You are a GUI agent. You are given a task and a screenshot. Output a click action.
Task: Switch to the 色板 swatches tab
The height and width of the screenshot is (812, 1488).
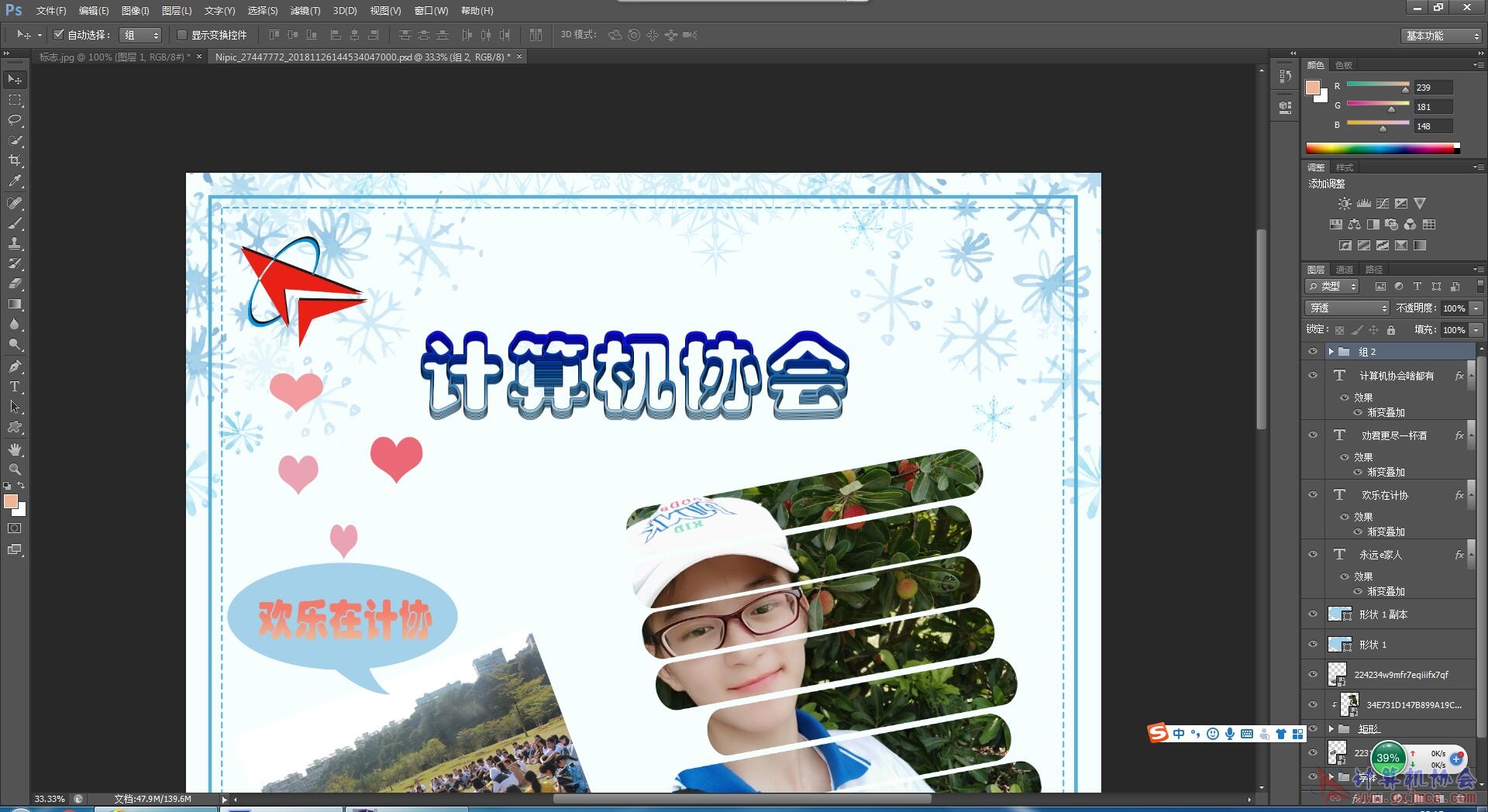click(1345, 65)
